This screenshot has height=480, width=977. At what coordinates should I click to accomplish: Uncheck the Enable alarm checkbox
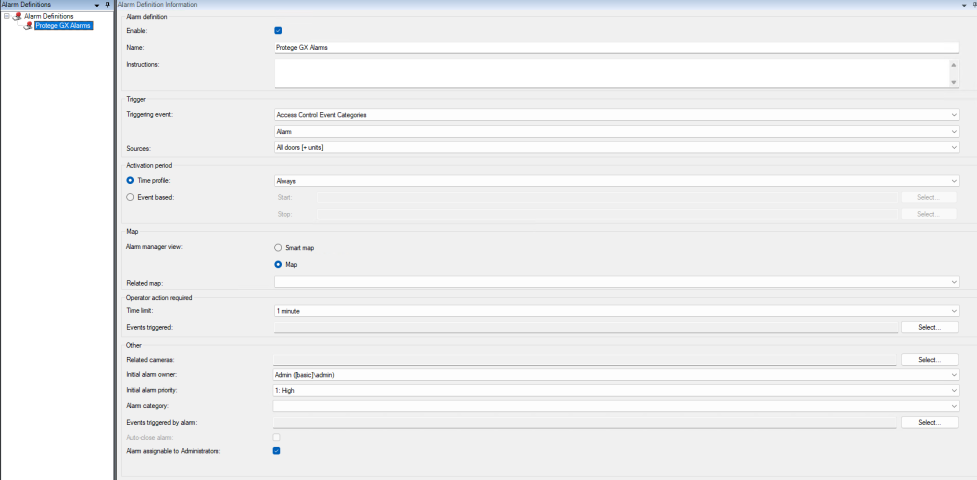(278, 31)
